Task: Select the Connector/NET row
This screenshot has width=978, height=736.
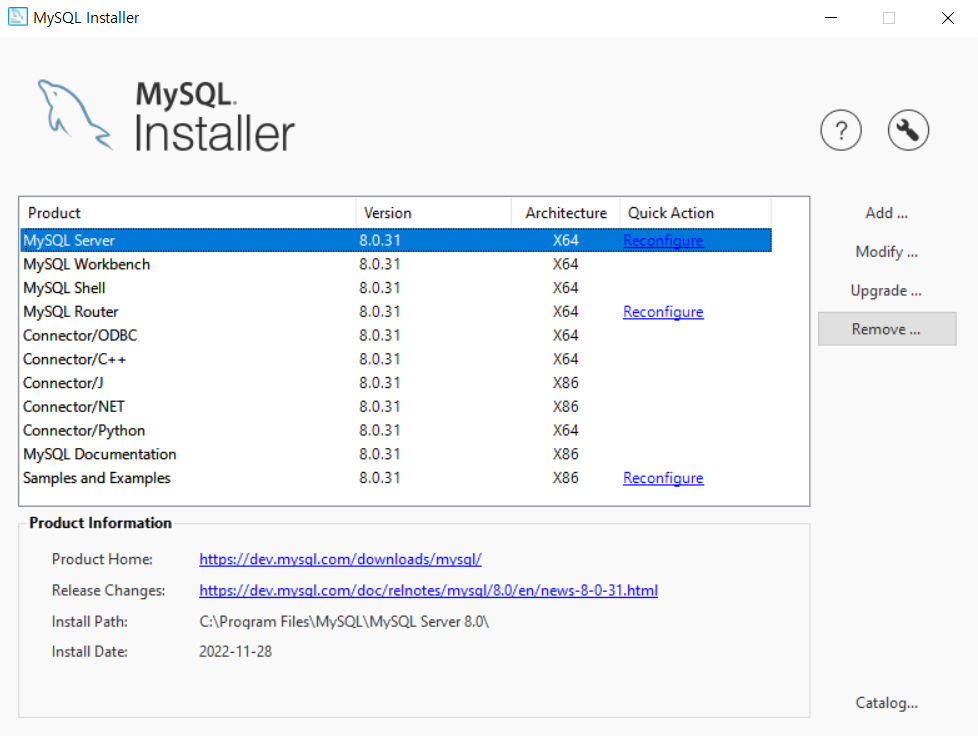Action: point(397,407)
